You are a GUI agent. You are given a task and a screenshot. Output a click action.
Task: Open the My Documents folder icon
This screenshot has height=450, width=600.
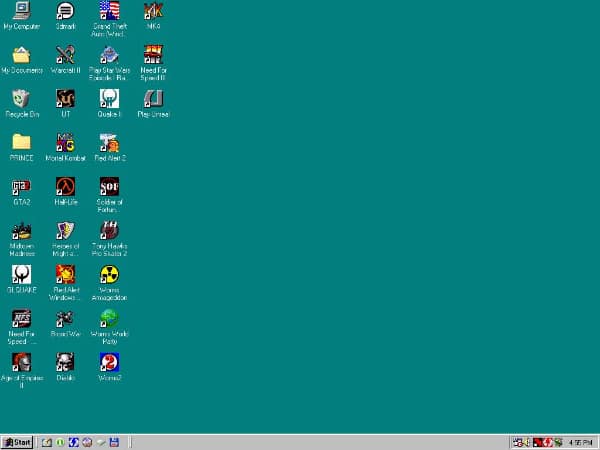[21, 55]
